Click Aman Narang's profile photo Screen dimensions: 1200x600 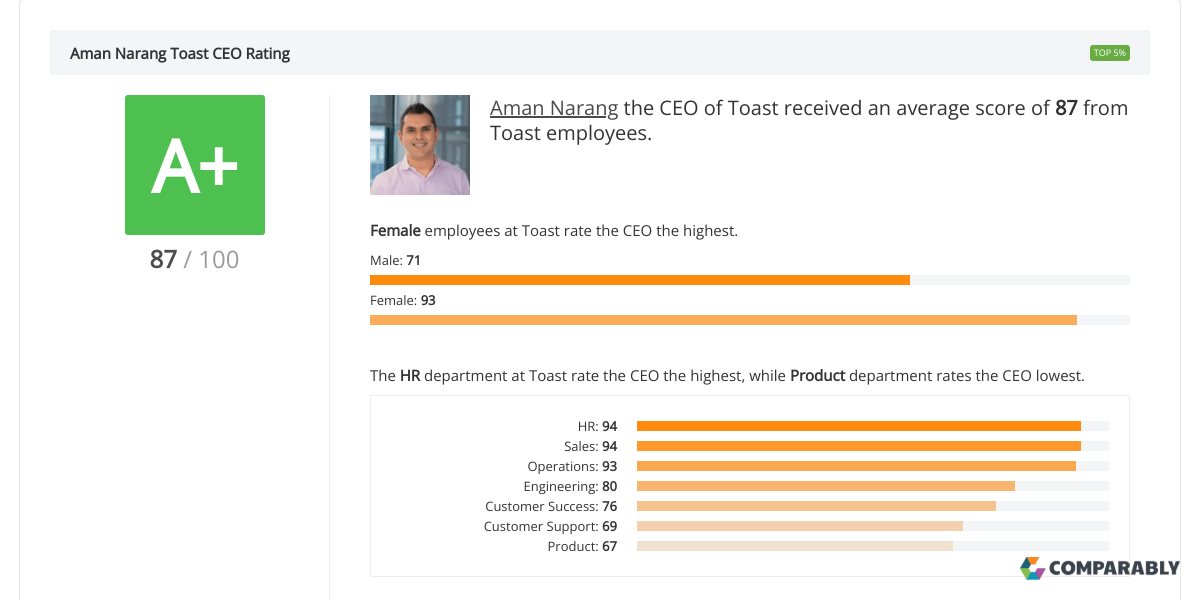click(x=419, y=144)
